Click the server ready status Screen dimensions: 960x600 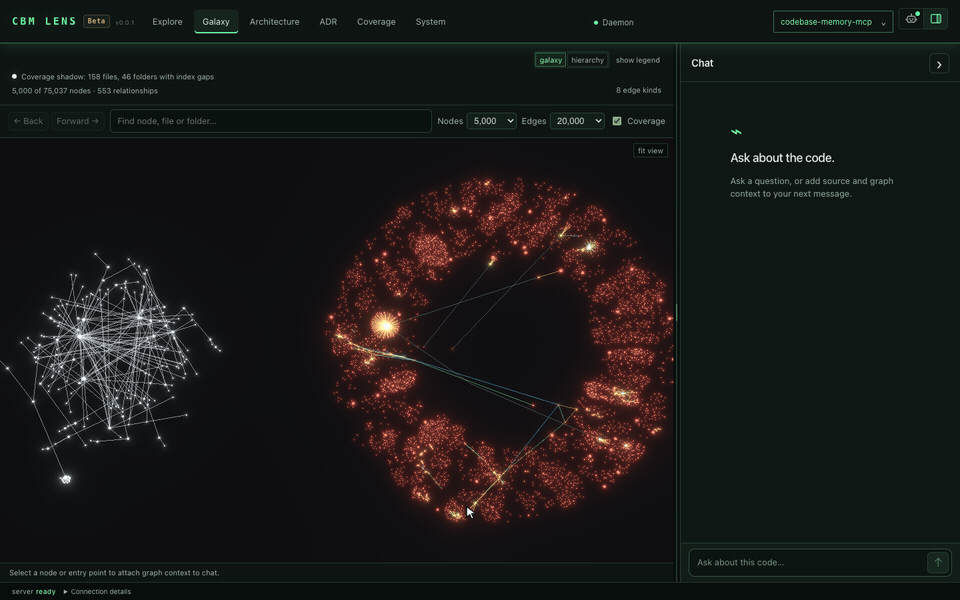(x=33, y=591)
